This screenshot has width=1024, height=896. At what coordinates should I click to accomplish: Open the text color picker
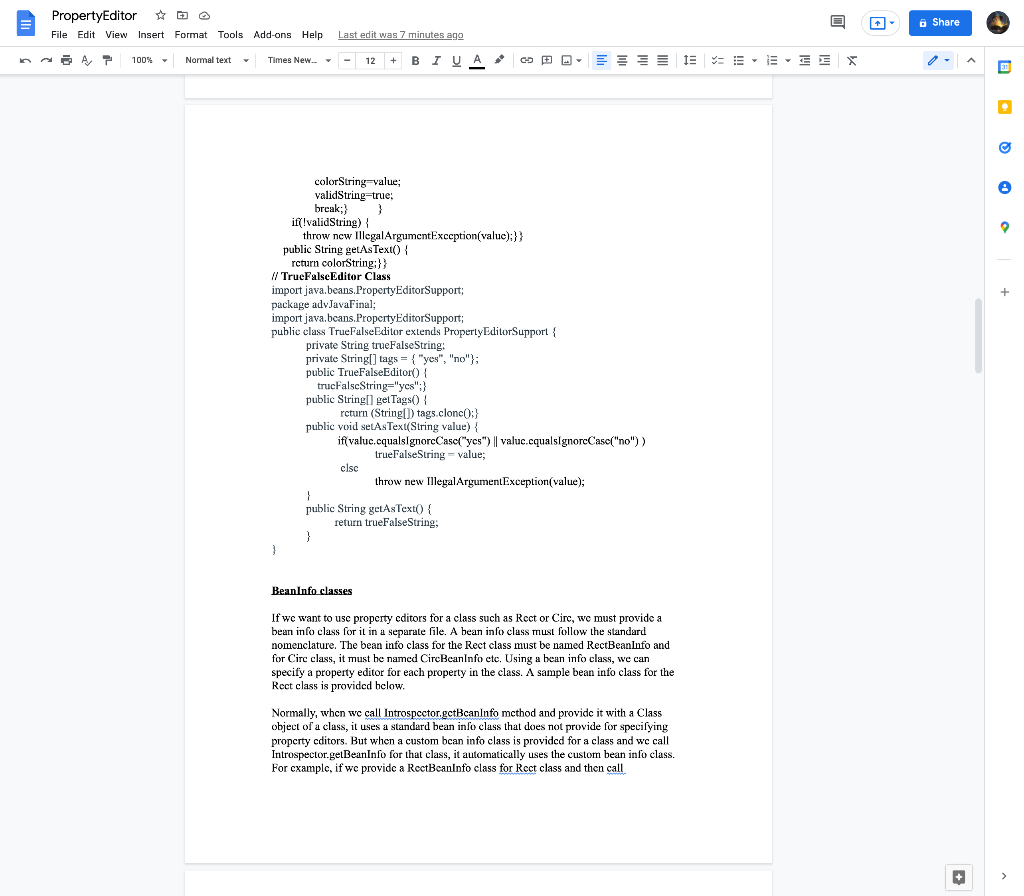(x=477, y=60)
